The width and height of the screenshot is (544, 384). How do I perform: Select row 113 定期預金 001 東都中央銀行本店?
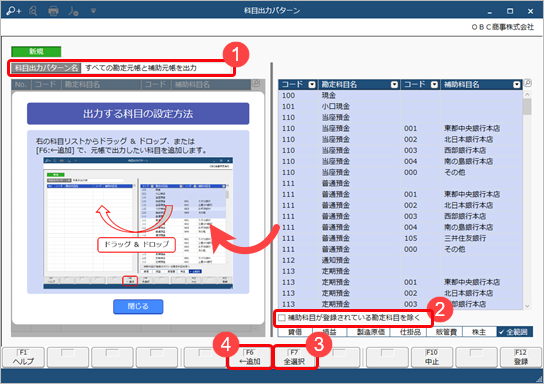point(400,282)
